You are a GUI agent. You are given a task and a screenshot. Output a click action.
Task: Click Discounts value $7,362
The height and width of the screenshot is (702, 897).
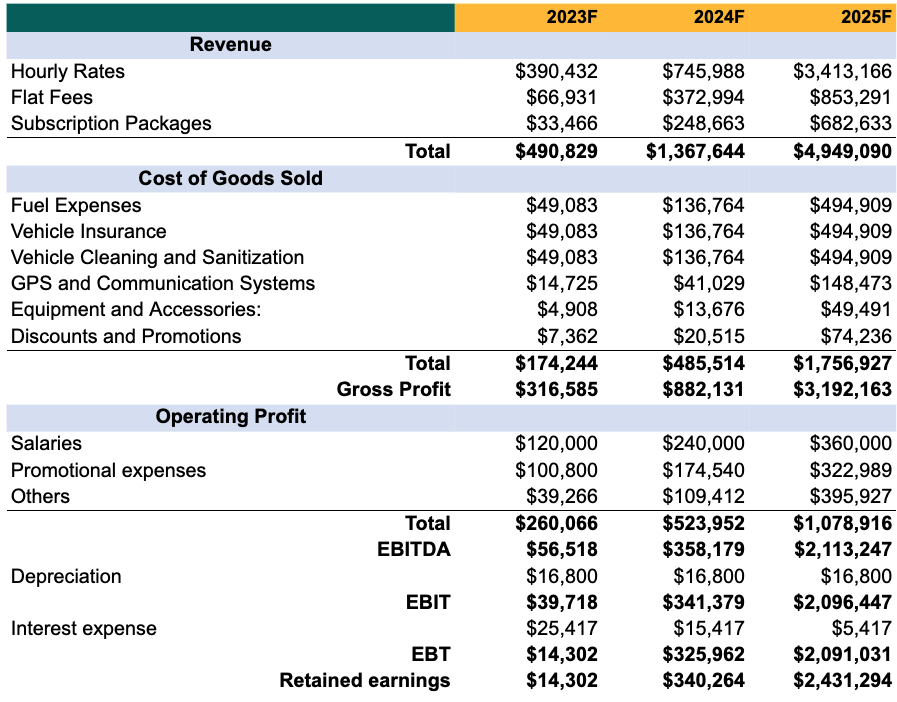(x=567, y=336)
